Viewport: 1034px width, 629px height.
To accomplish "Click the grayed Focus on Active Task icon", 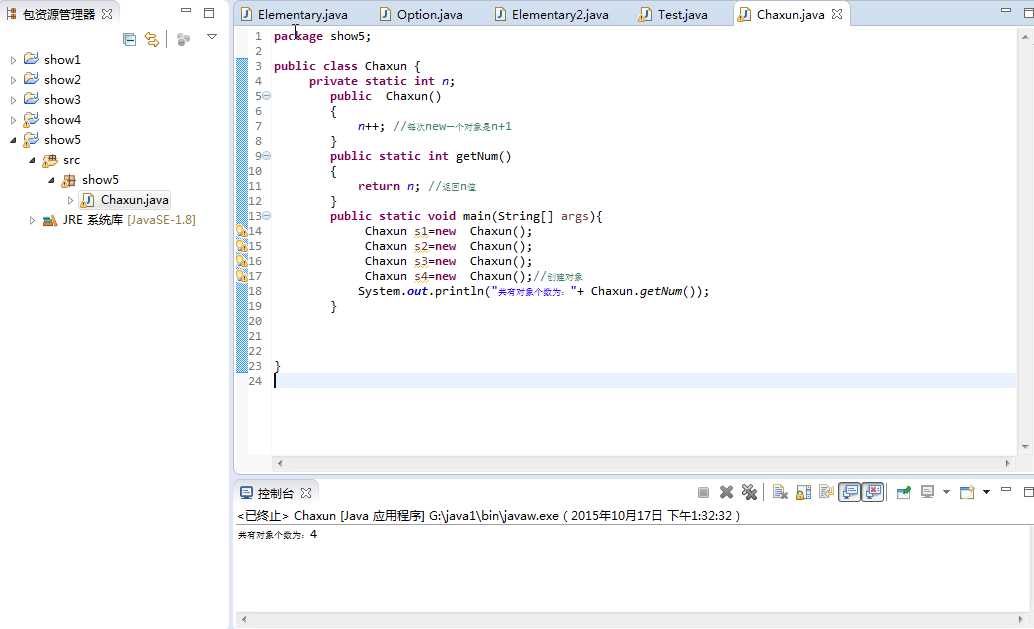I will pyautogui.click(x=183, y=40).
